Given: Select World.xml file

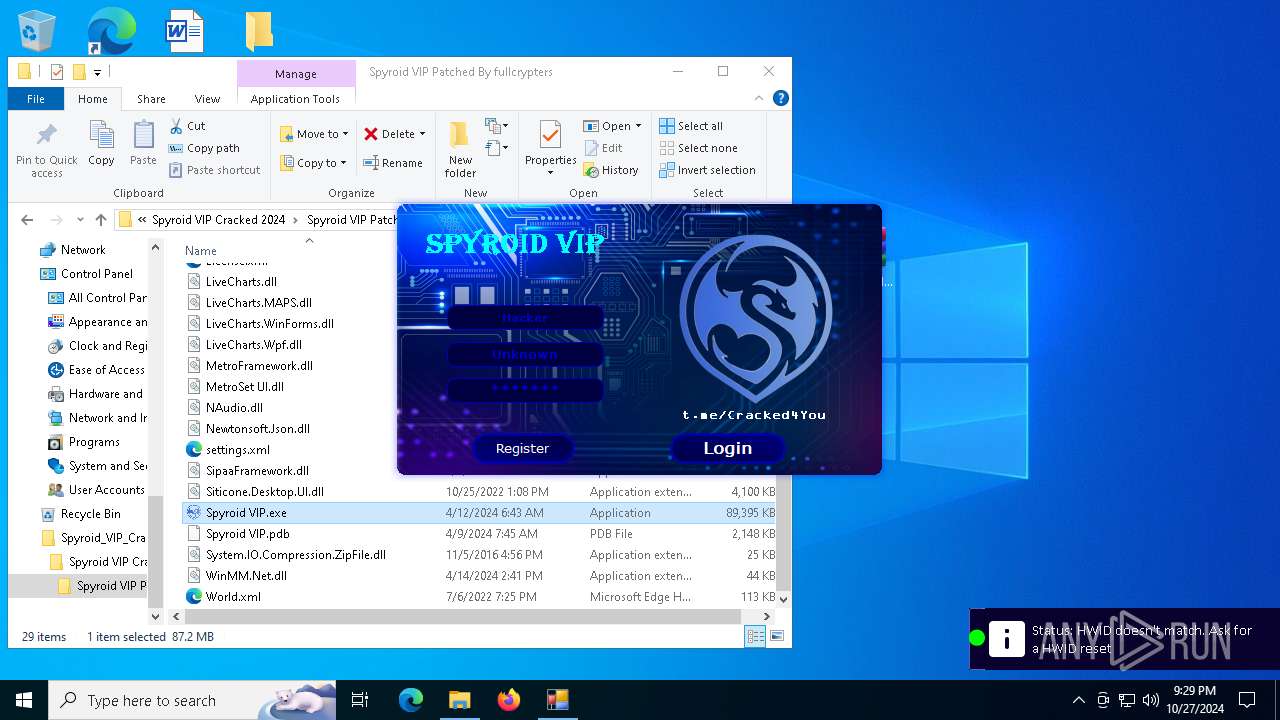Looking at the screenshot, I should [233, 597].
